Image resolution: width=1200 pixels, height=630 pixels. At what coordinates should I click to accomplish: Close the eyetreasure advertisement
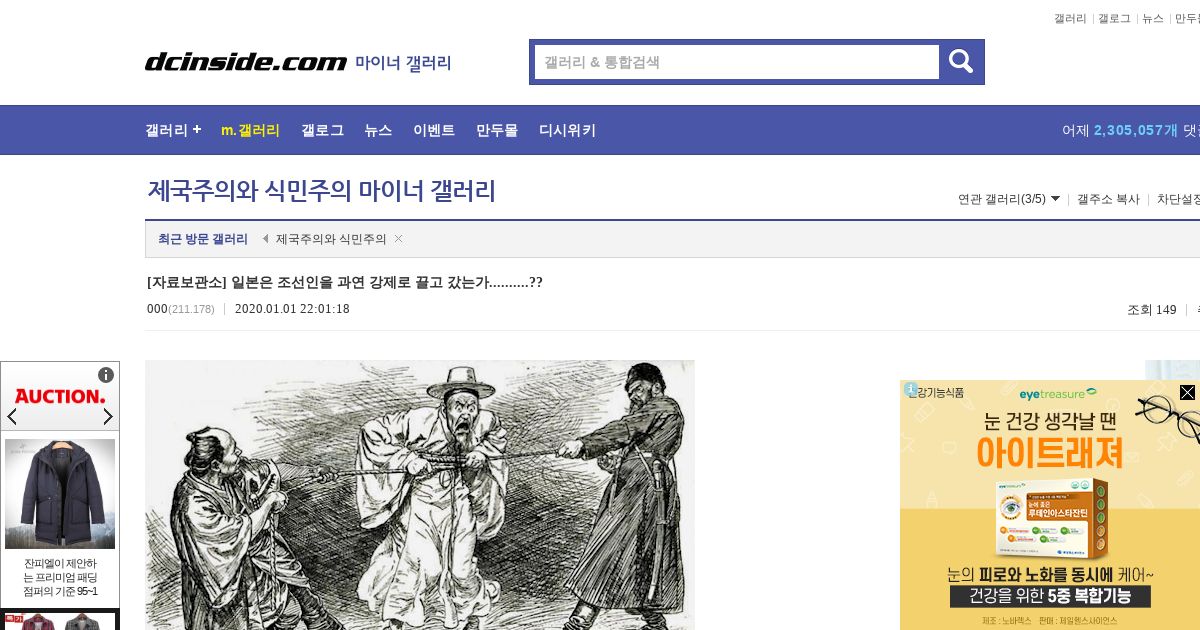click(x=1187, y=392)
